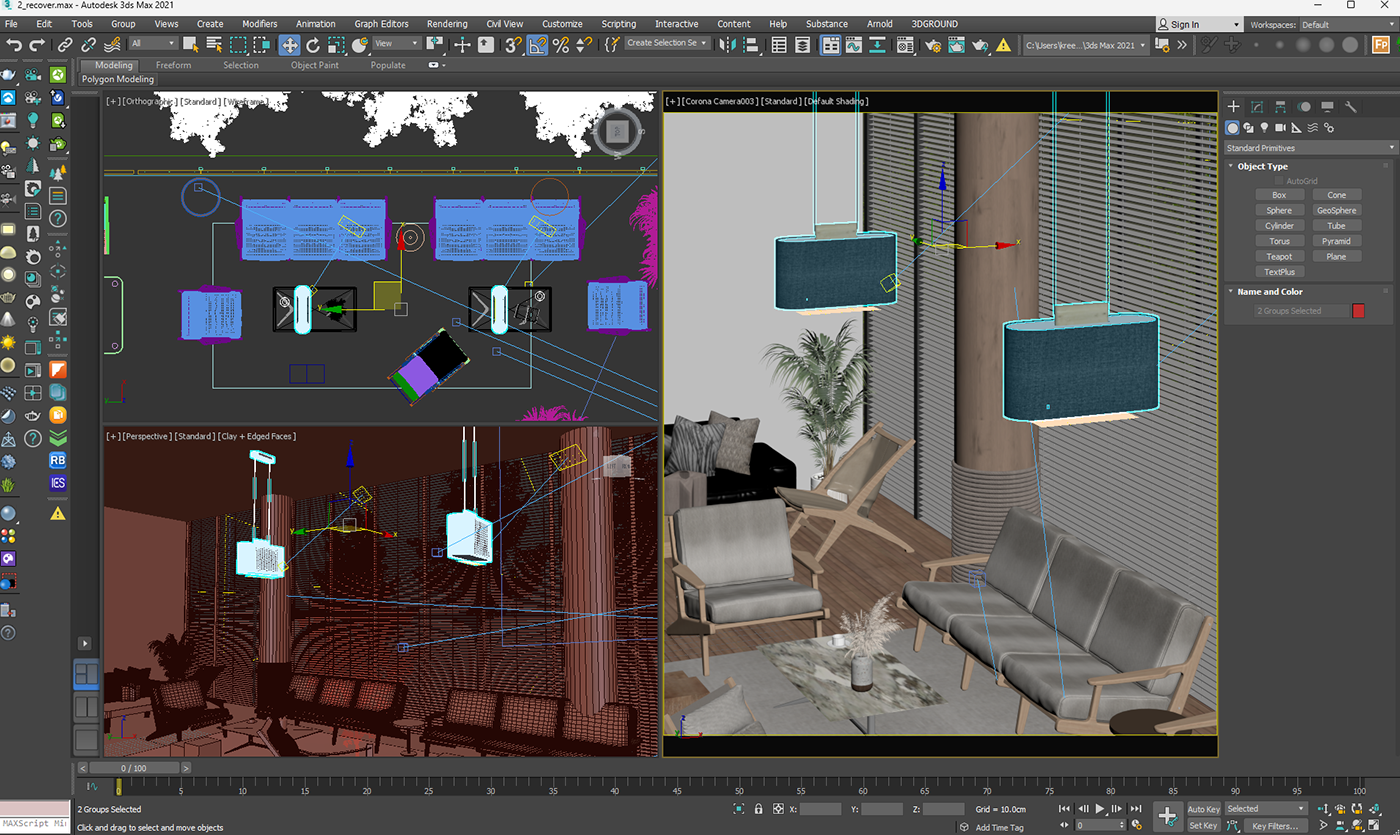Viewport: 1400px width, 835px height.
Task: Open the Render Setup teapot icon
Action: [x=933, y=44]
